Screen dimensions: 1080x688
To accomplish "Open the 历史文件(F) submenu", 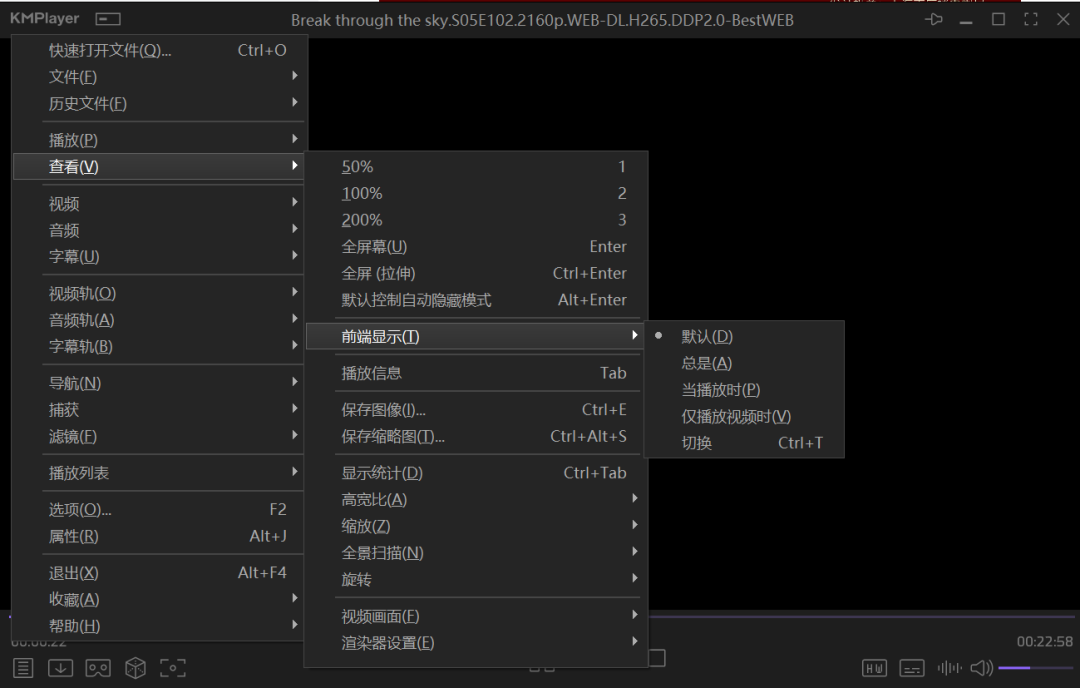I will point(158,103).
